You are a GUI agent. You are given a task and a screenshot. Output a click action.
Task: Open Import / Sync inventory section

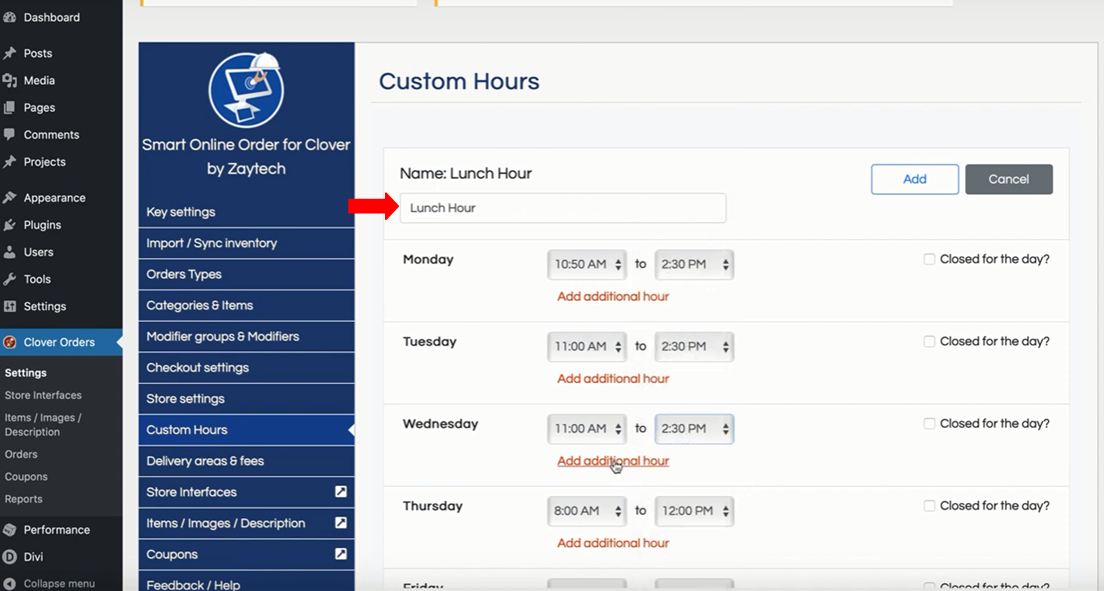246,243
